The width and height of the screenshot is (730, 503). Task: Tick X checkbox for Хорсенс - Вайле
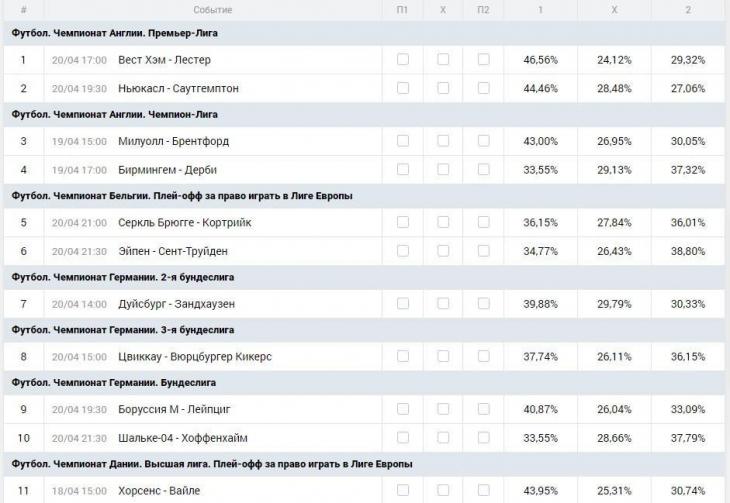point(443,490)
